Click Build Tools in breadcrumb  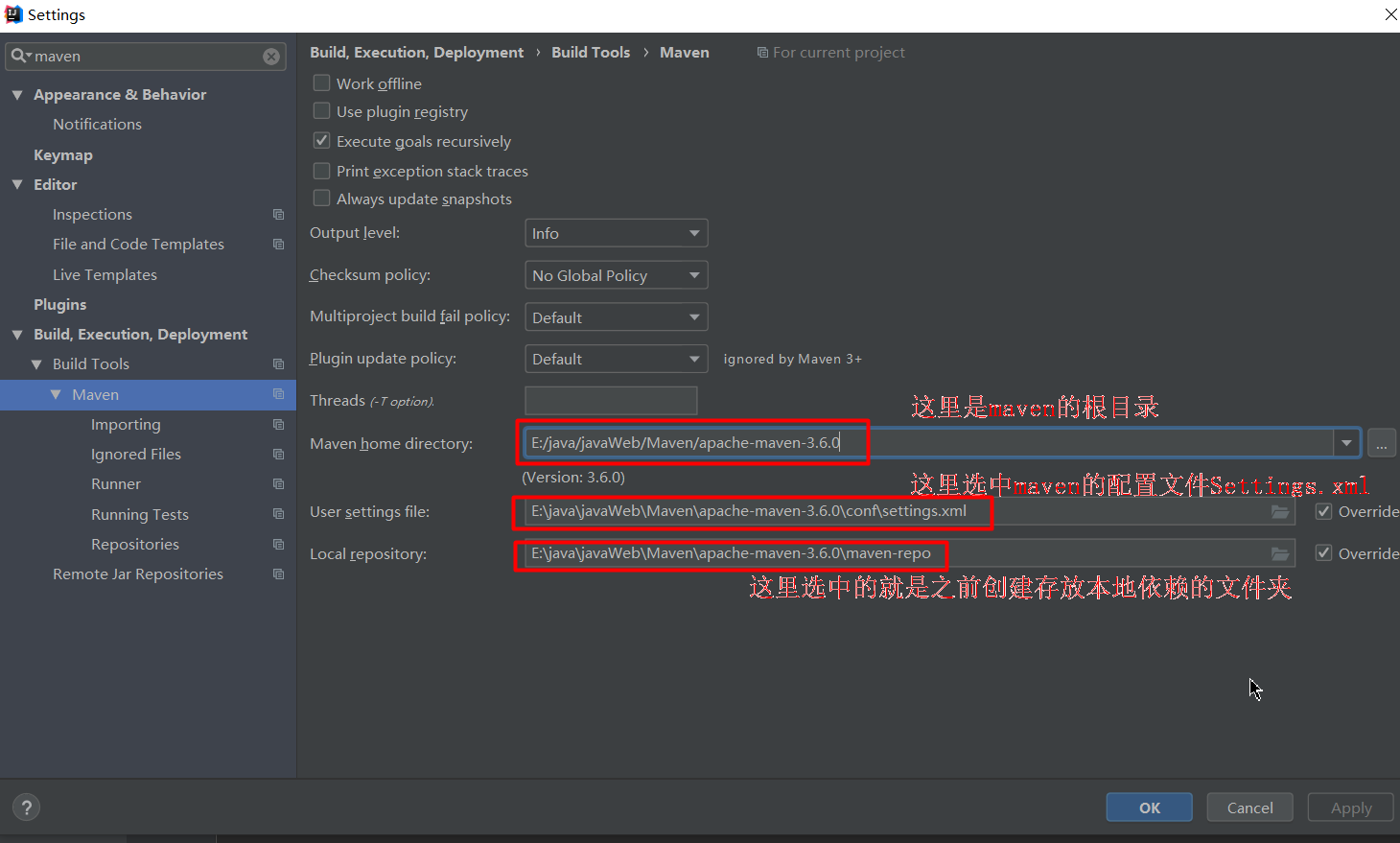[x=591, y=53]
